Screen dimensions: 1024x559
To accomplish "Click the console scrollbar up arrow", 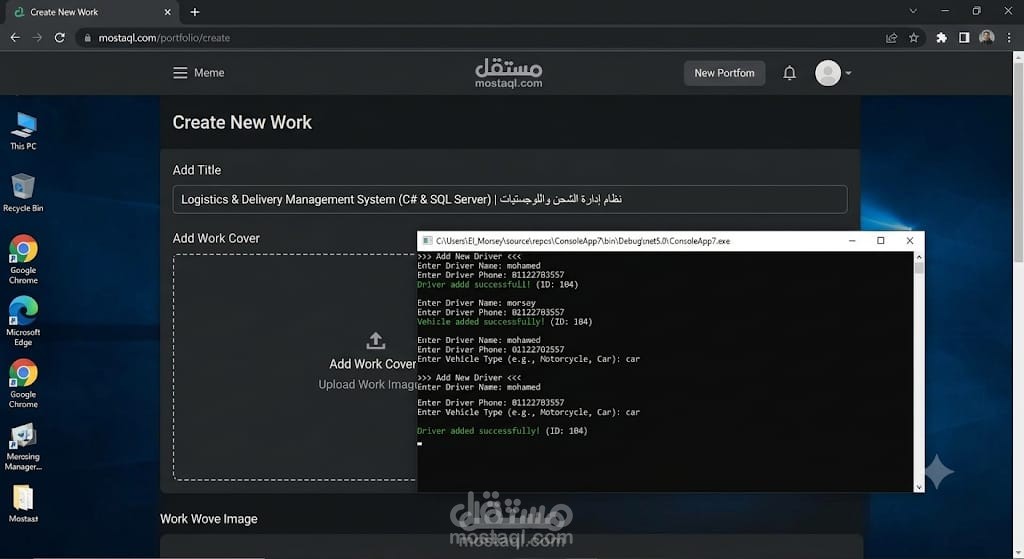I will click(x=918, y=257).
